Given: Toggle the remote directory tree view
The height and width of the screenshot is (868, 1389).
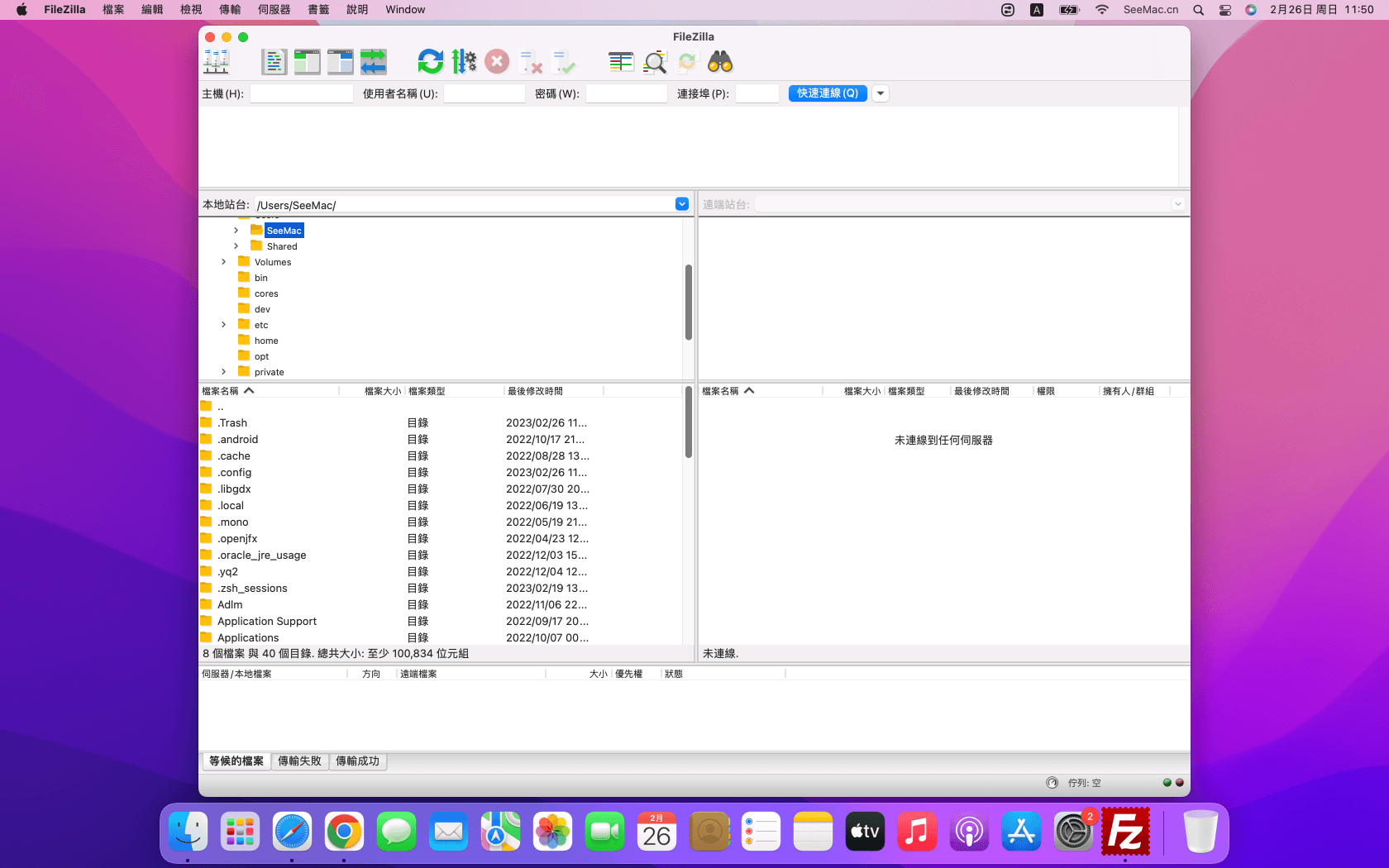Looking at the screenshot, I should (x=340, y=62).
